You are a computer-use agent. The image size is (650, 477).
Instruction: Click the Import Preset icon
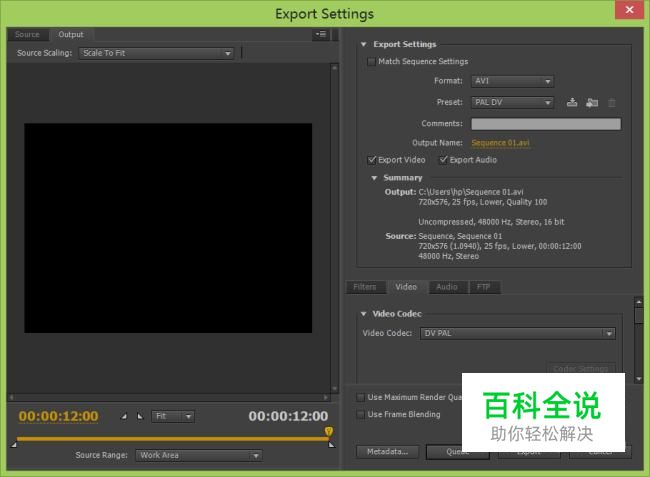click(x=592, y=102)
